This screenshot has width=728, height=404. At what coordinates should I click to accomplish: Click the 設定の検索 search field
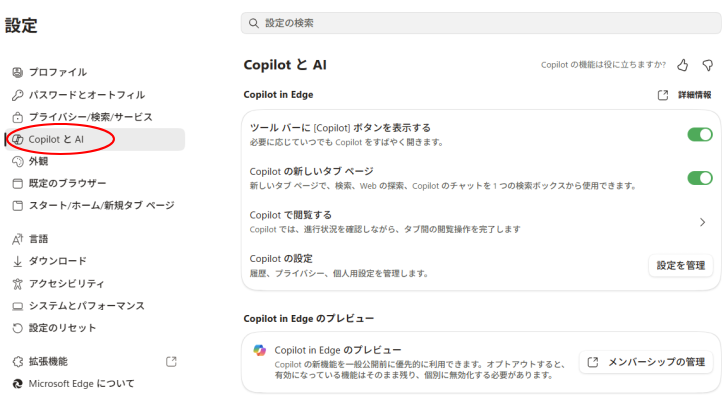[481, 23]
